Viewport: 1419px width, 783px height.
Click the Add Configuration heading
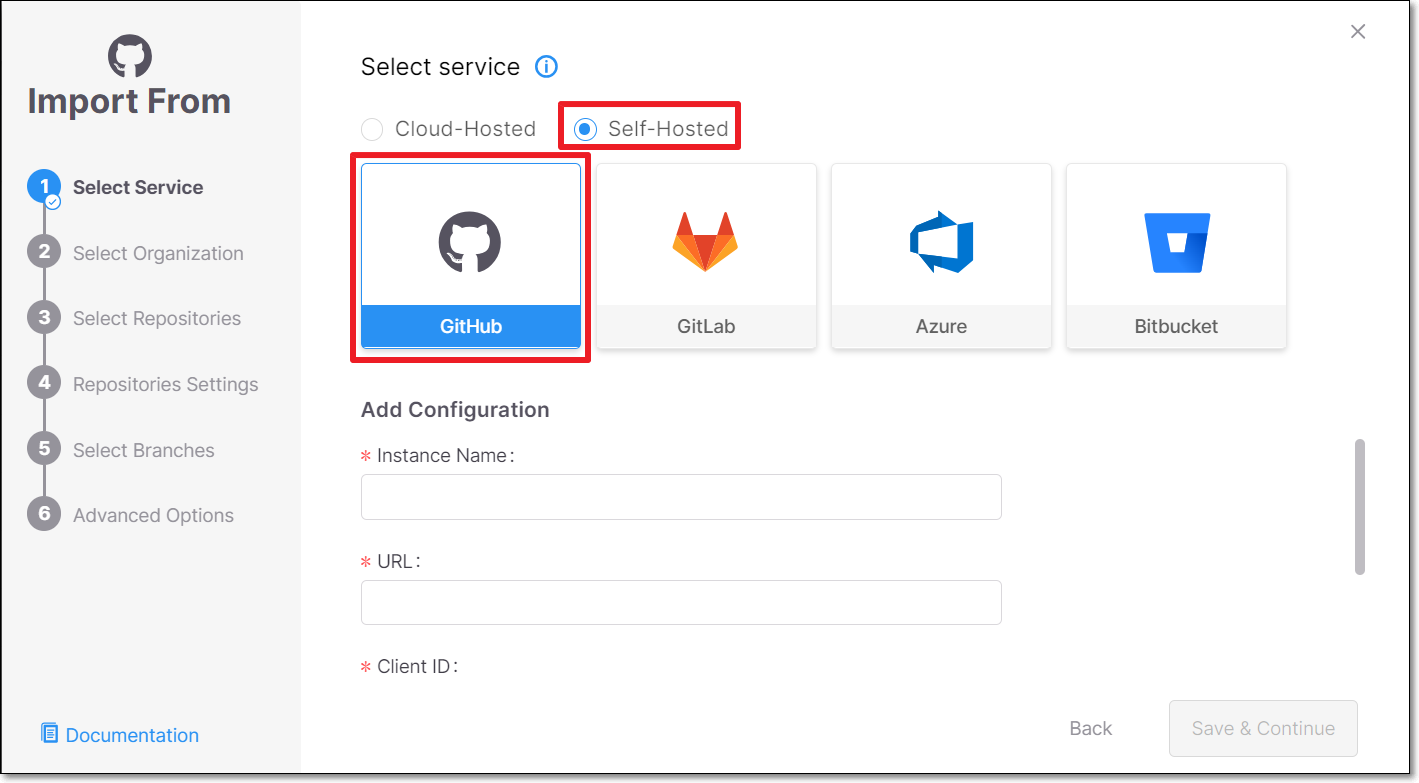455,410
